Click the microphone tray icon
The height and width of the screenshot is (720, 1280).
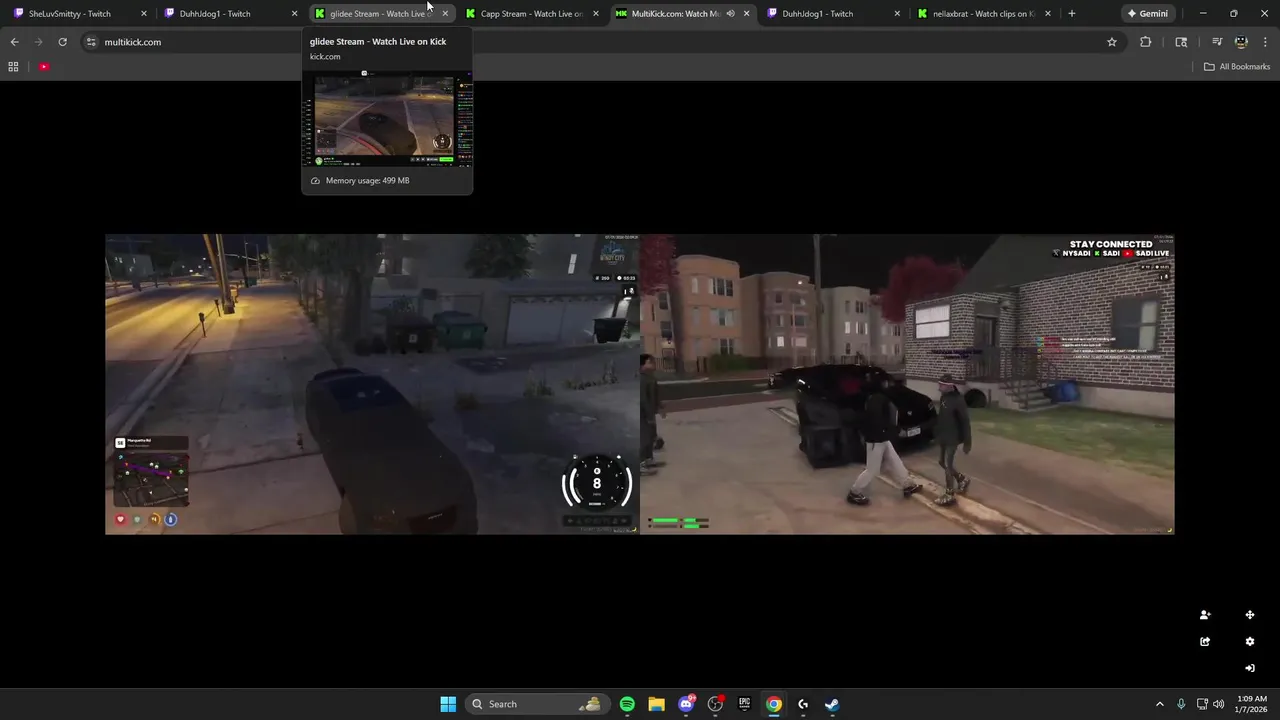[x=1181, y=704]
